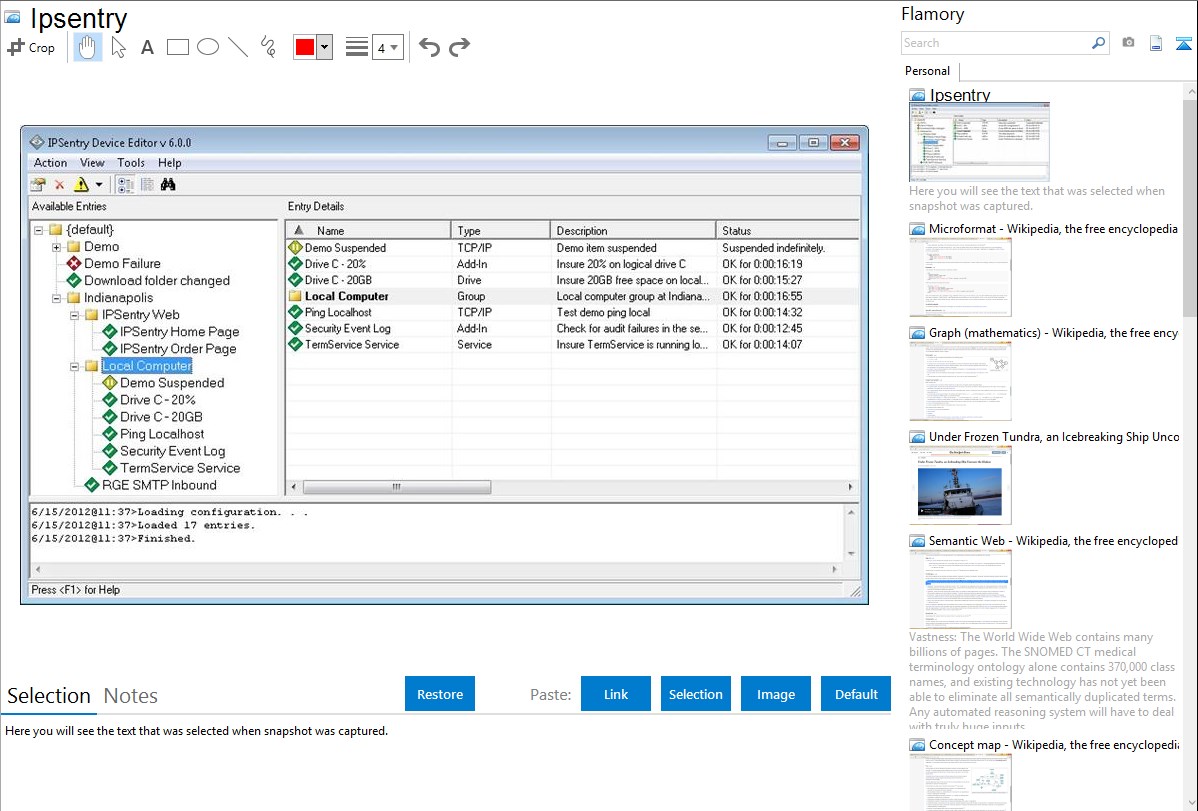Click the Paste Link button

click(616, 694)
